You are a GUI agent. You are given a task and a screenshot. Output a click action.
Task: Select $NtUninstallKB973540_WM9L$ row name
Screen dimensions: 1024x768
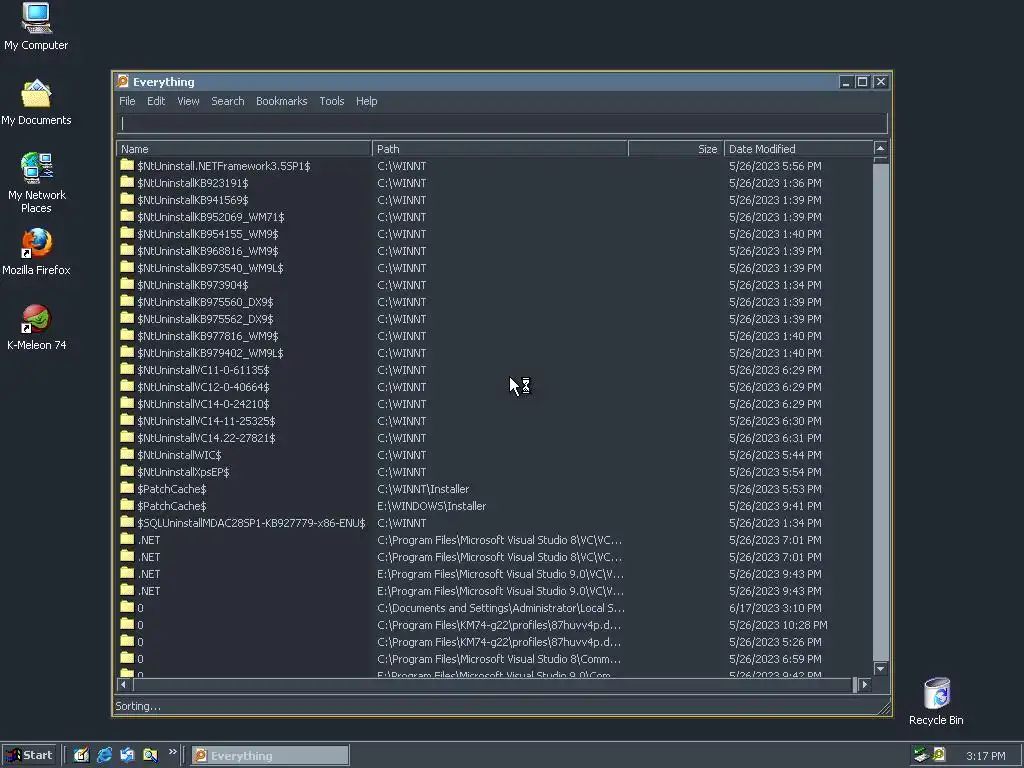210,268
